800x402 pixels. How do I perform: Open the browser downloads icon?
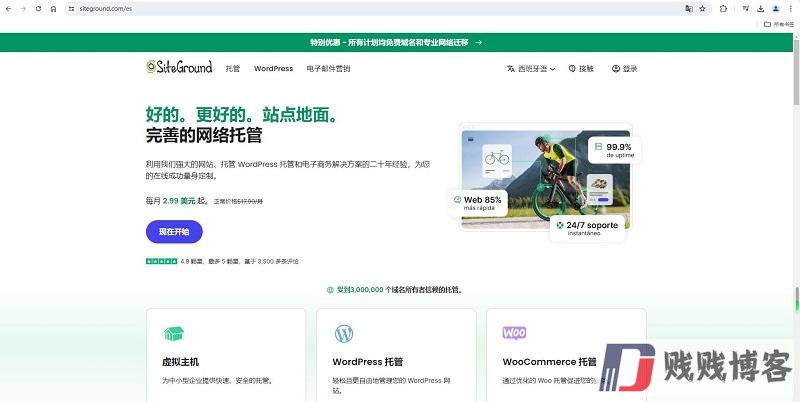coord(761,9)
